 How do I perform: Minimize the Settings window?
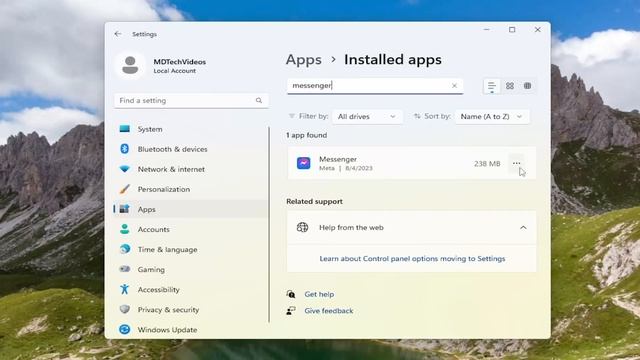coord(487,30)
